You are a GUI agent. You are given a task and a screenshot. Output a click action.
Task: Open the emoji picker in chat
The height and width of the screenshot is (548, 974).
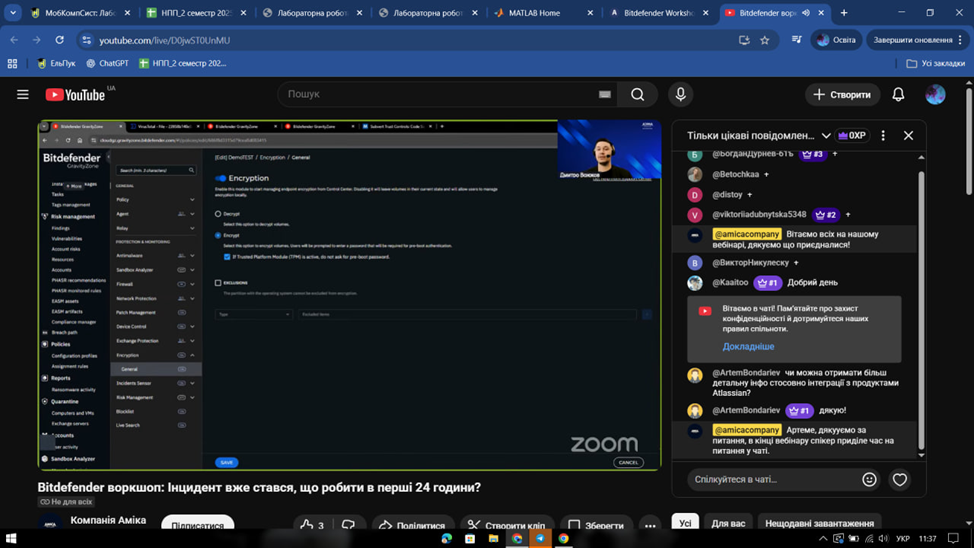point(869,479)
